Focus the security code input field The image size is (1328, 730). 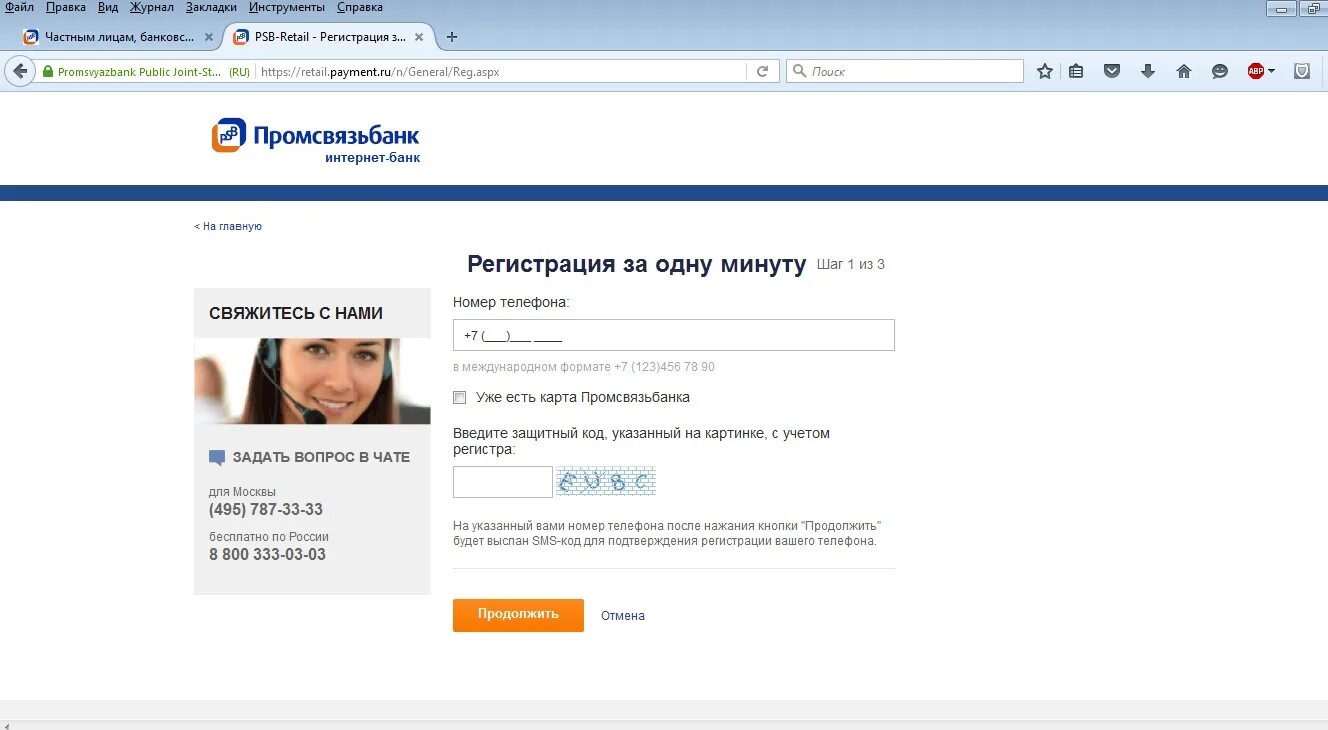click(502, 482)
